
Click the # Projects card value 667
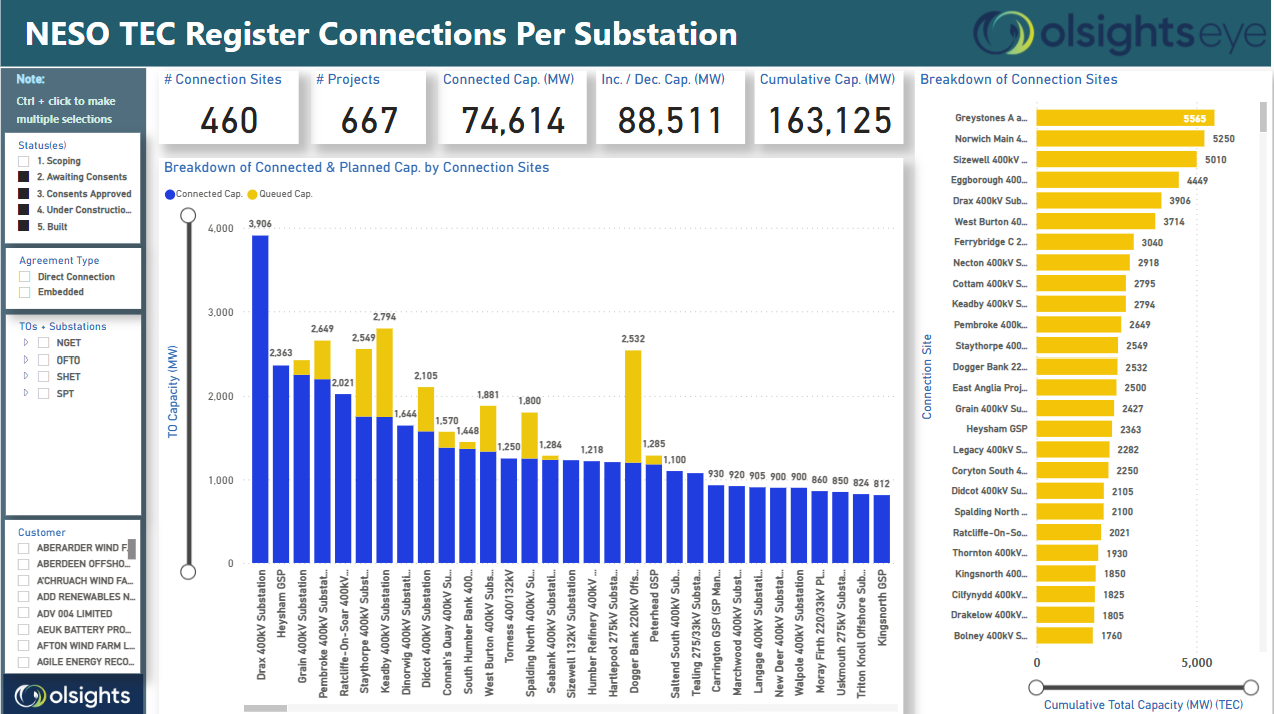point(369,121)
